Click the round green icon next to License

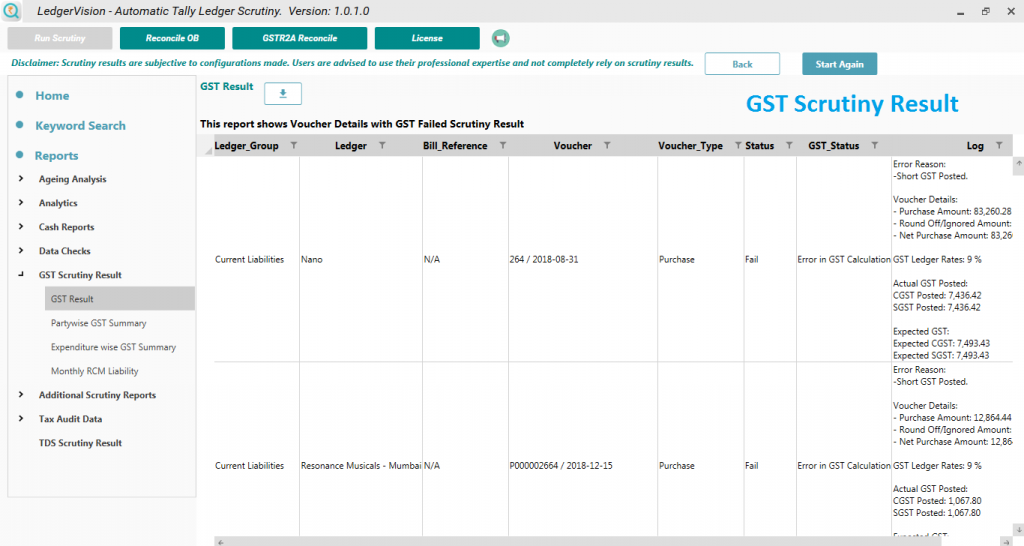click(x=500, y=38)
